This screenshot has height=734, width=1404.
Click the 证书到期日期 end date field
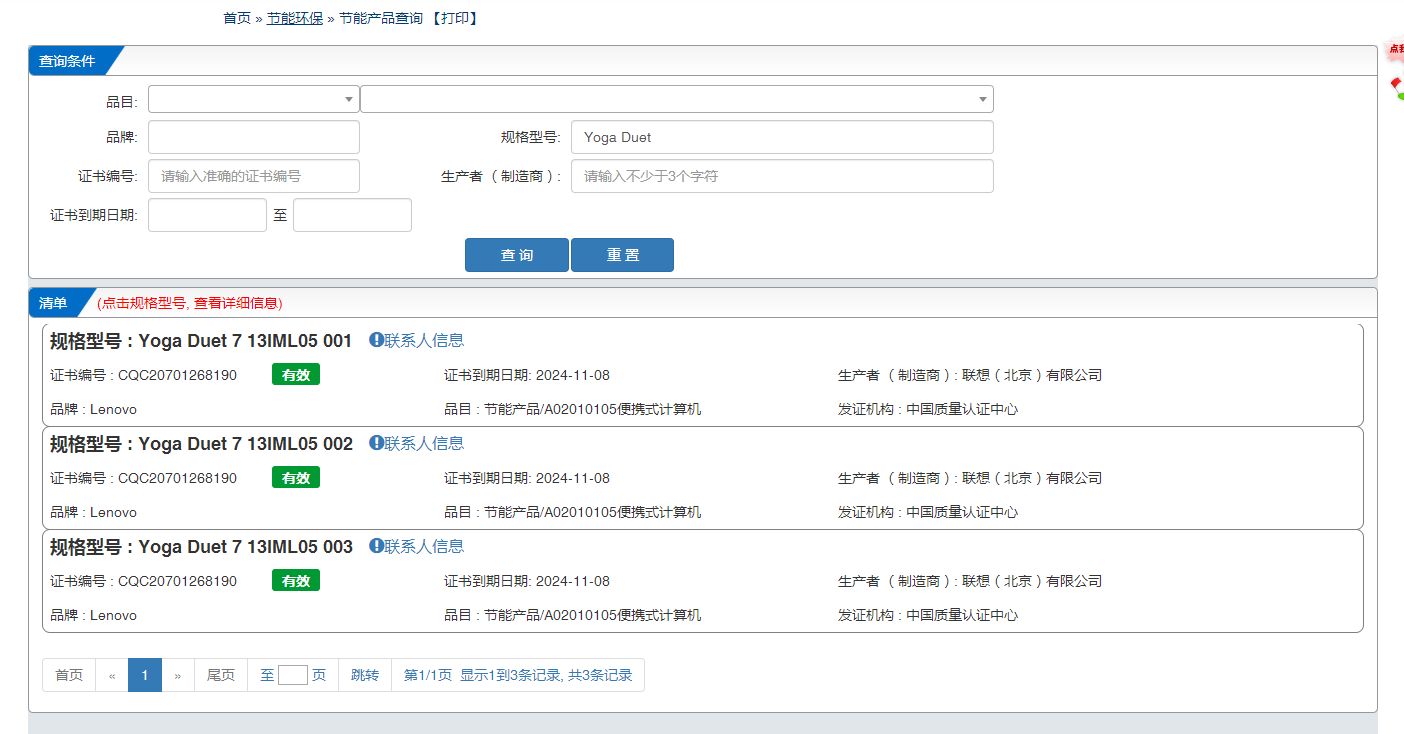[352, 215]
